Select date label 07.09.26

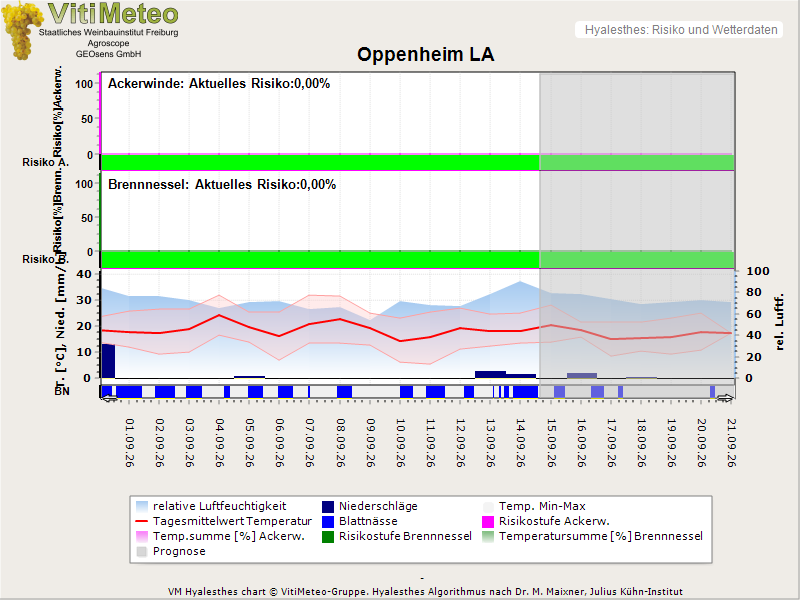[x=310, y=442]
